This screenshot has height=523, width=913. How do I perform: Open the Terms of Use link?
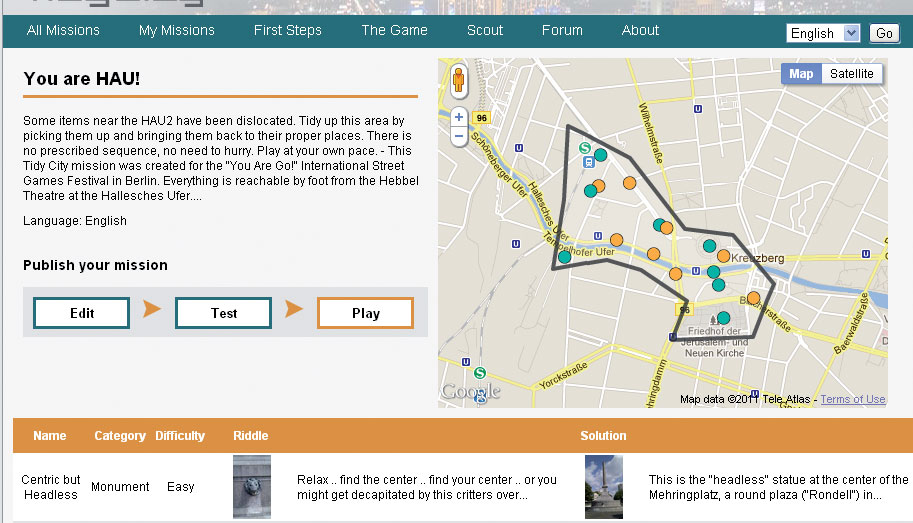(852, 399)
